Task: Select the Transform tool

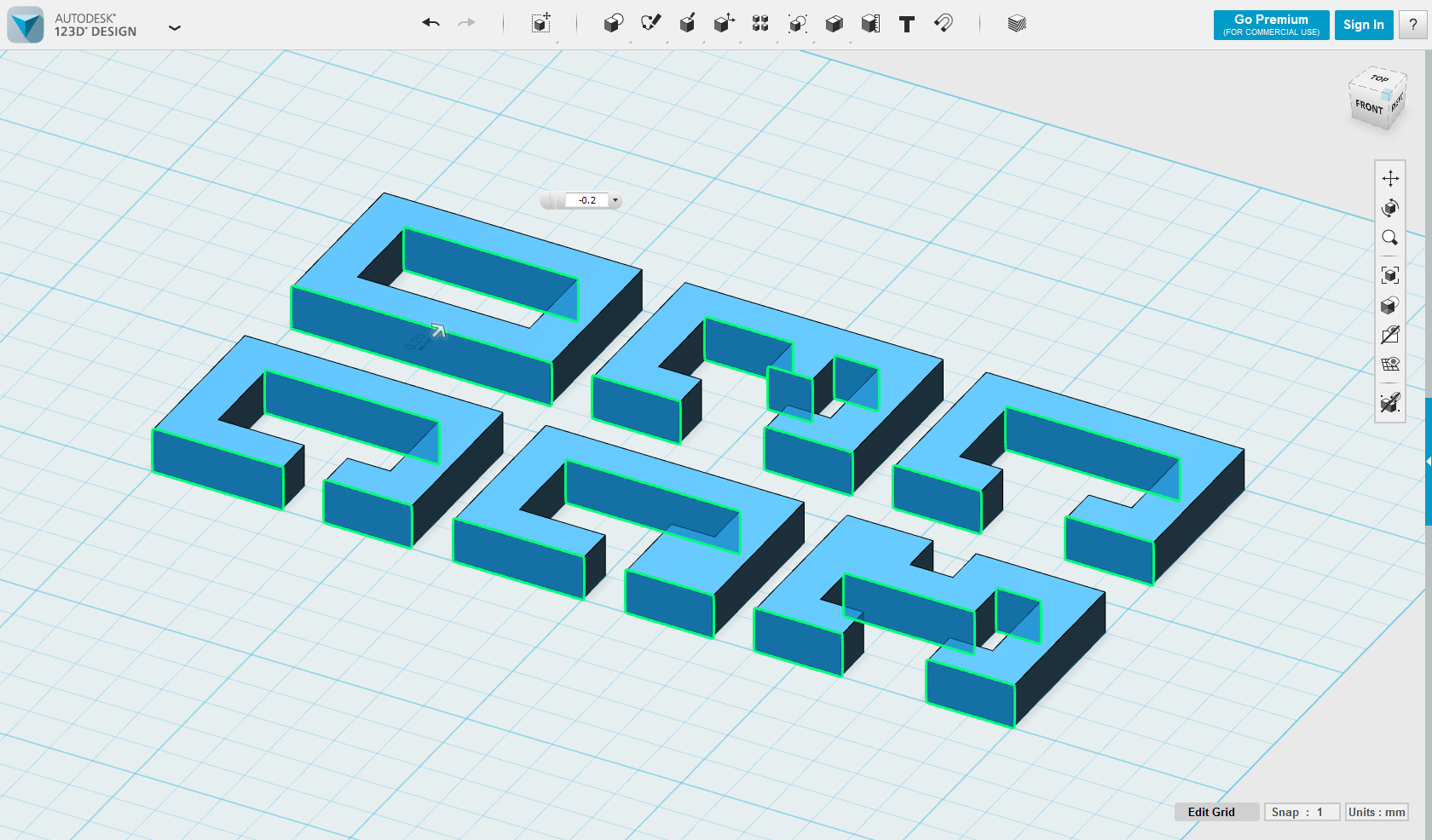Action: pyautogui.click(x=540, y=24)
